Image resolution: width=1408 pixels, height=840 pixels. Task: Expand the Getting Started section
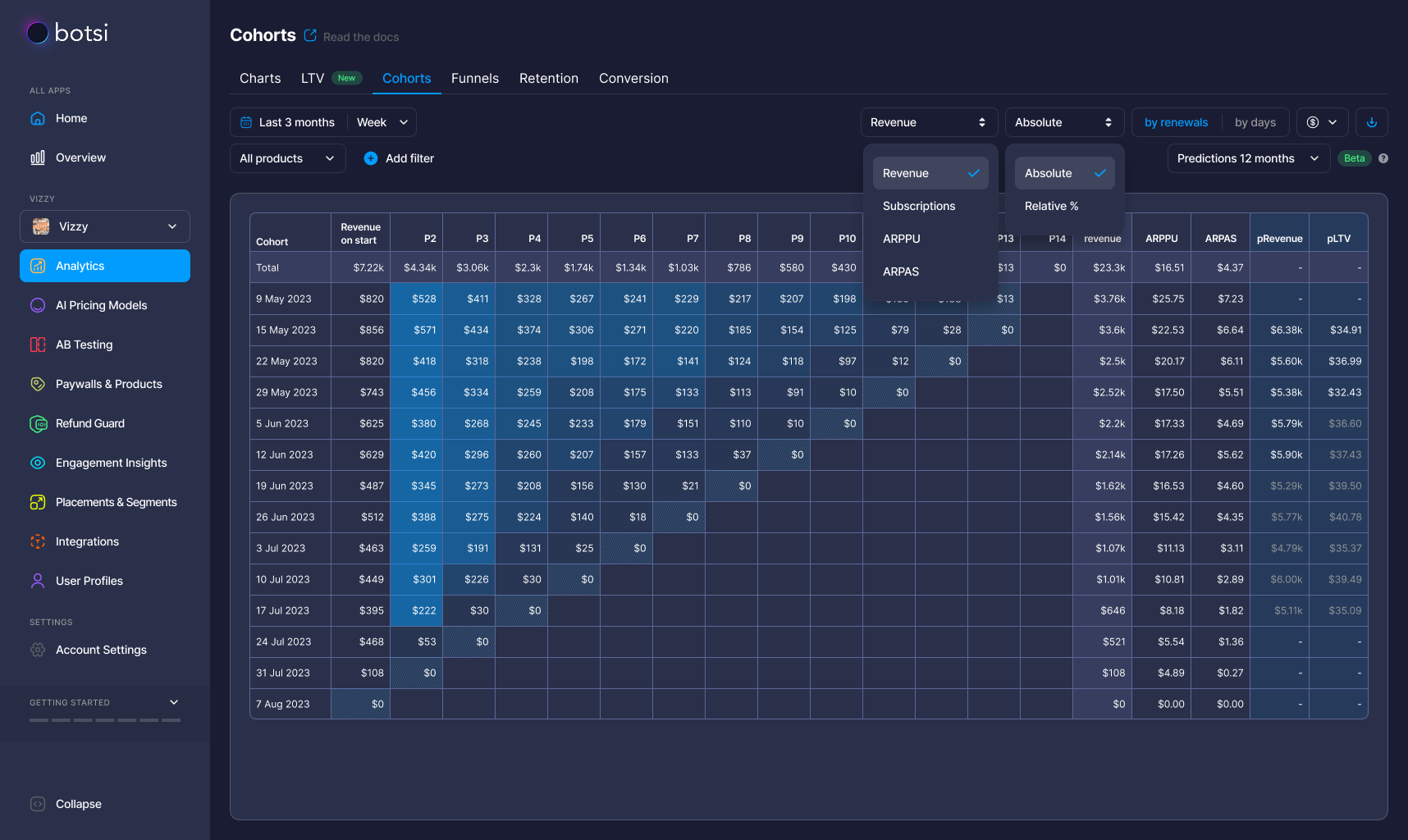click(173, 702)
